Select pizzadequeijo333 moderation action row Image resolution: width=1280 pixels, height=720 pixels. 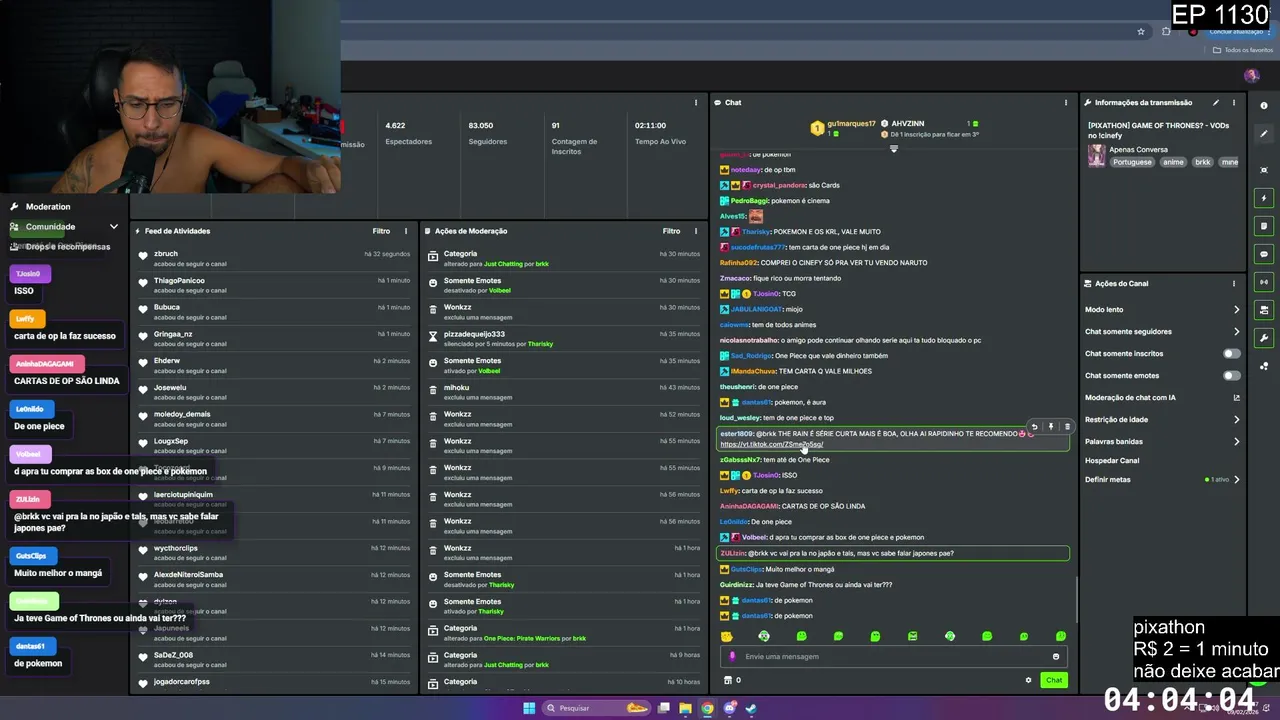tap(563, 338)
